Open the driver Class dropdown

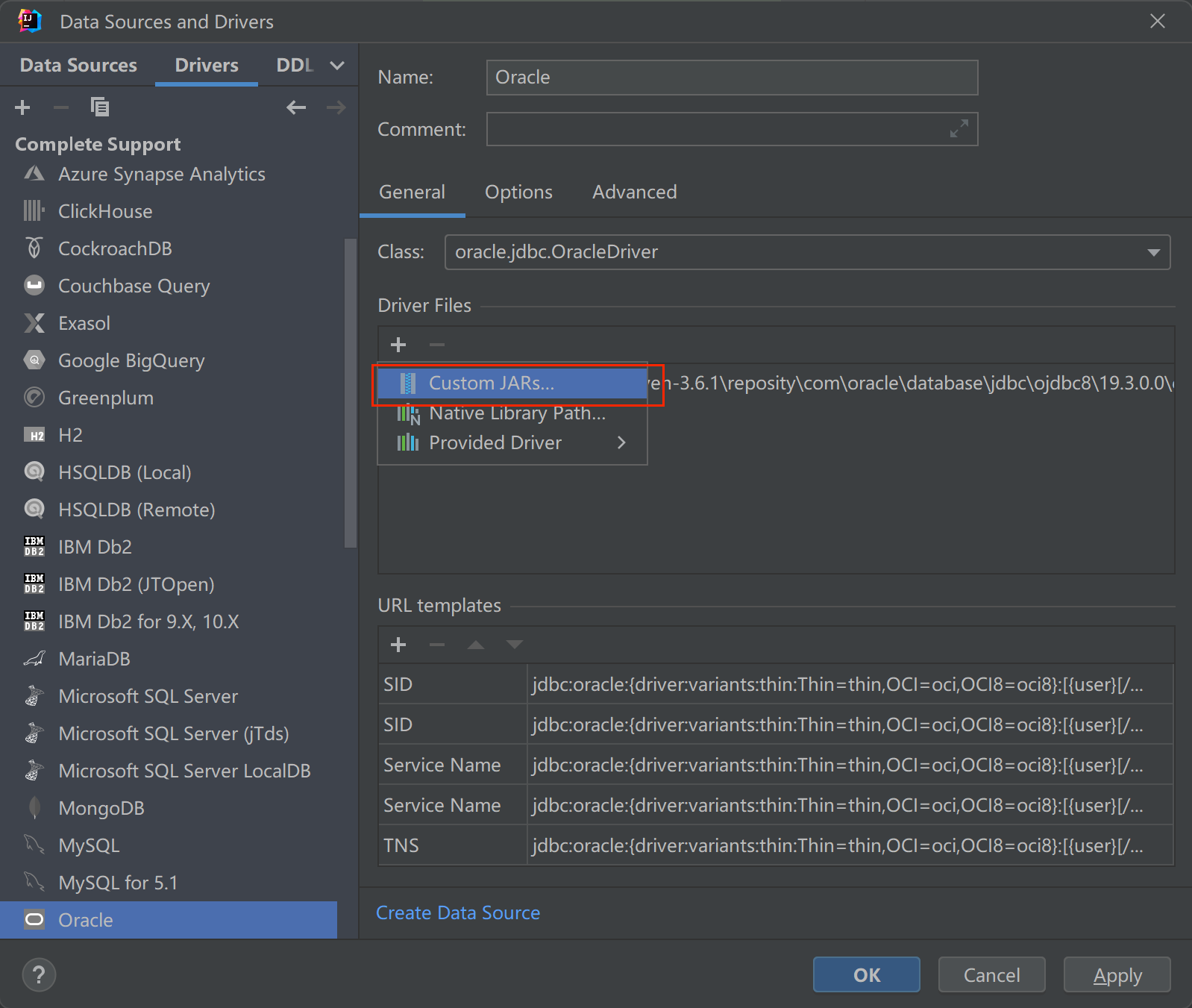[807, 252]
